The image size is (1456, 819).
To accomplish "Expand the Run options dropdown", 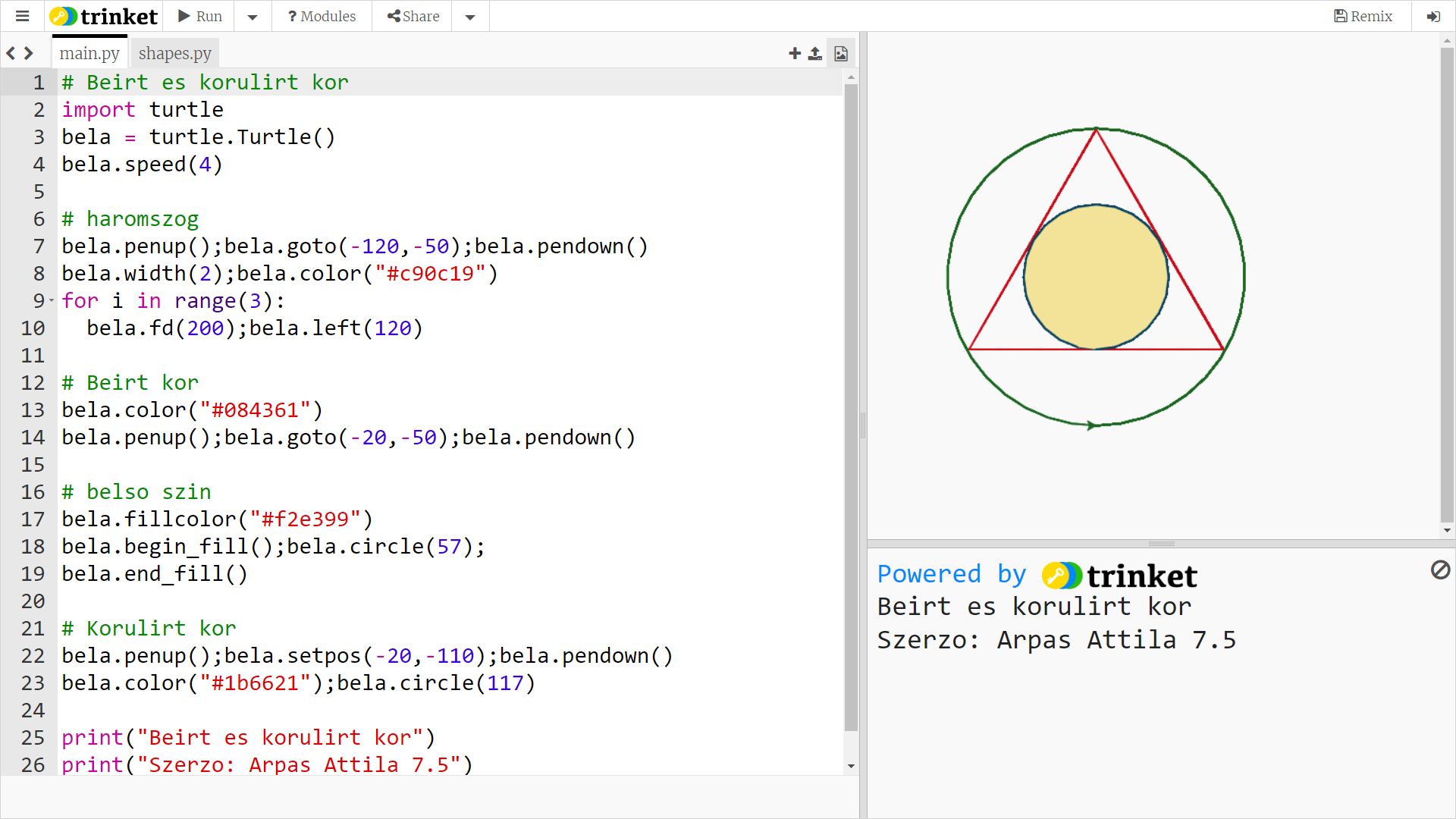I will (x=253, y=17).
